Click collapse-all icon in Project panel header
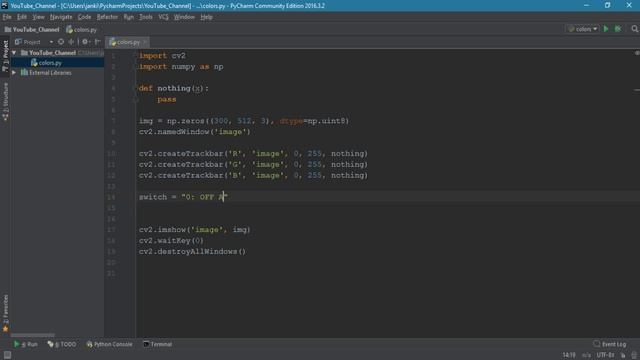This screenshot has height=360, width=640. 71,42
